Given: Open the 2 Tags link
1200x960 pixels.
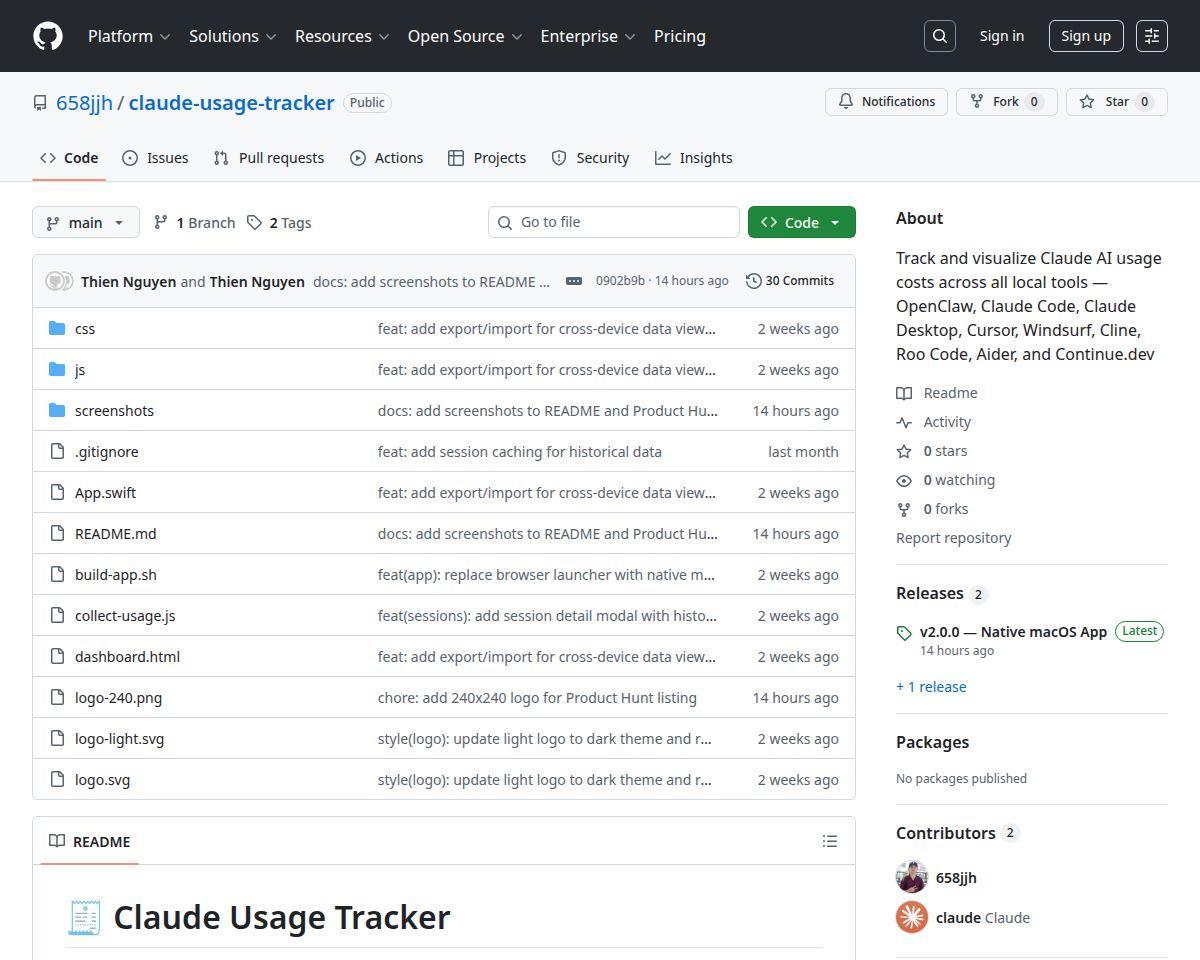Looking at the screenshot, I should click(x=279, y=222).
